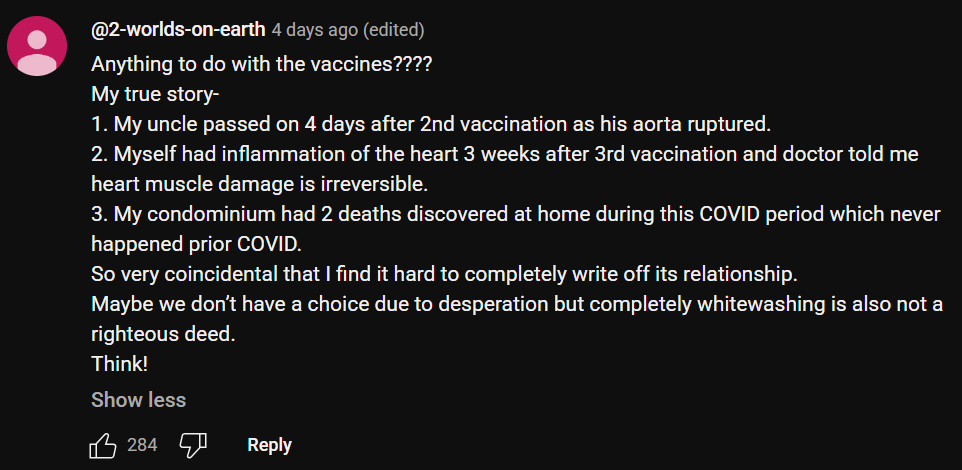Click the commenter's profile avatar
Screen dimensions: 962x470
[x=39, y=47]
